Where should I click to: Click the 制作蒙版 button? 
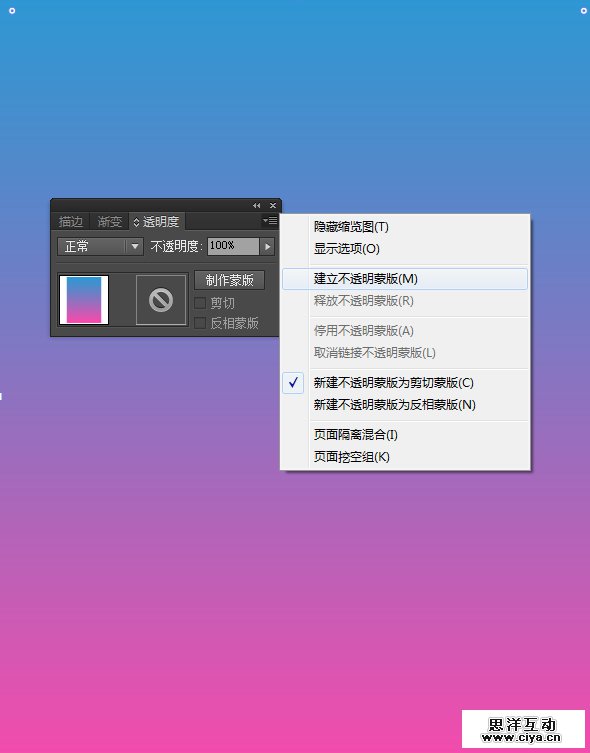[229, 280]
